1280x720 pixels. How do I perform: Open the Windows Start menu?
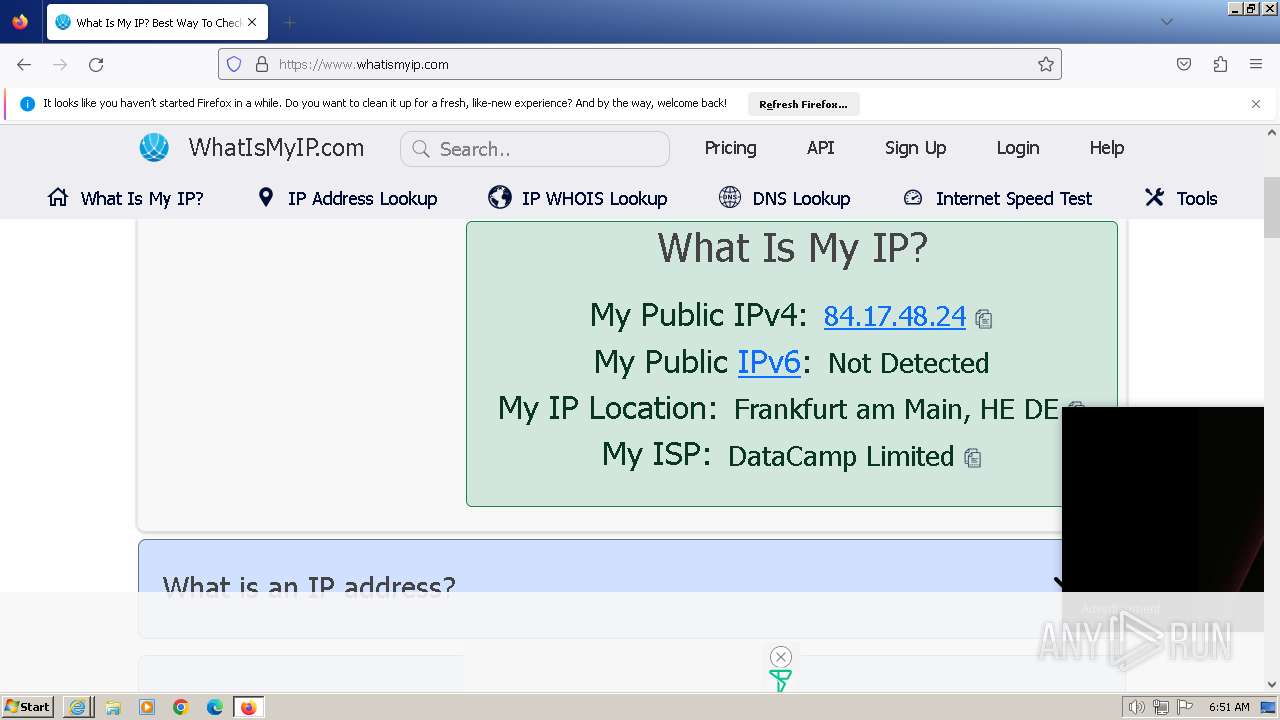point(28,707)
